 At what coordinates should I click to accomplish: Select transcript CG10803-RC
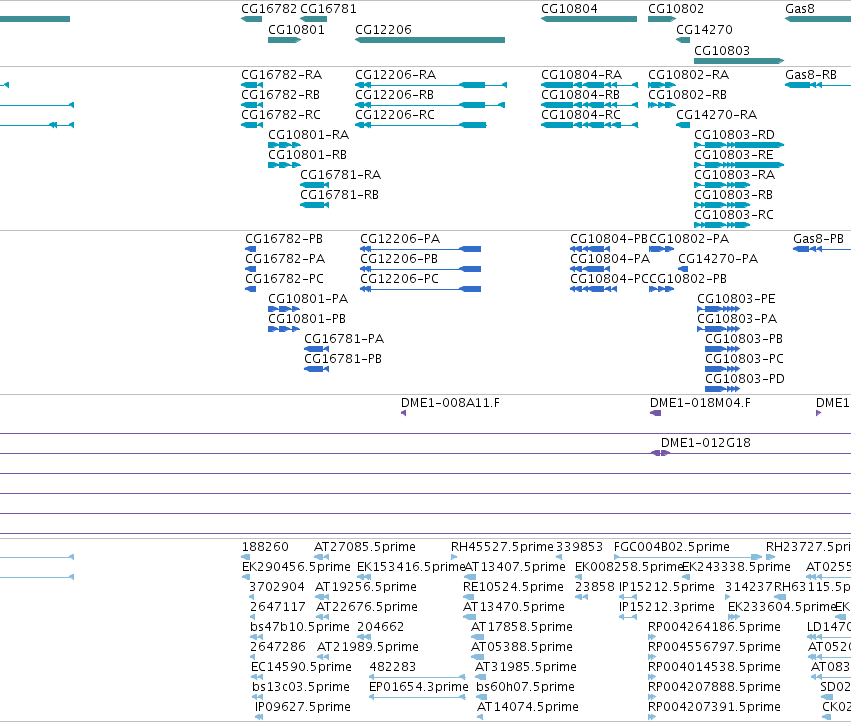734,215
